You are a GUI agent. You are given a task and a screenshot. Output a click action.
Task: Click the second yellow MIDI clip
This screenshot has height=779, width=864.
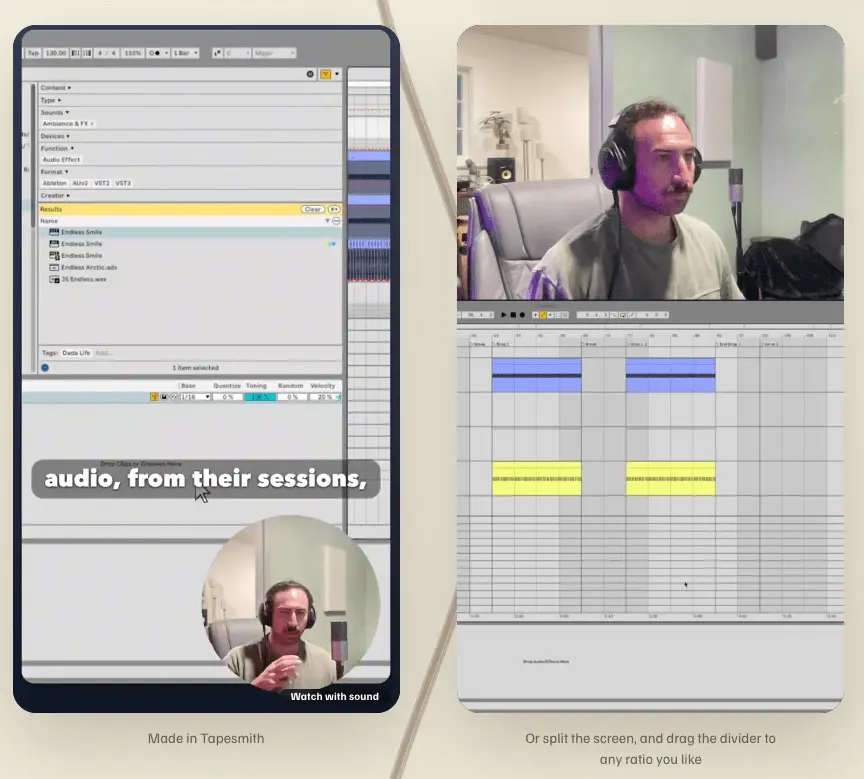click(x=671, y=479)
